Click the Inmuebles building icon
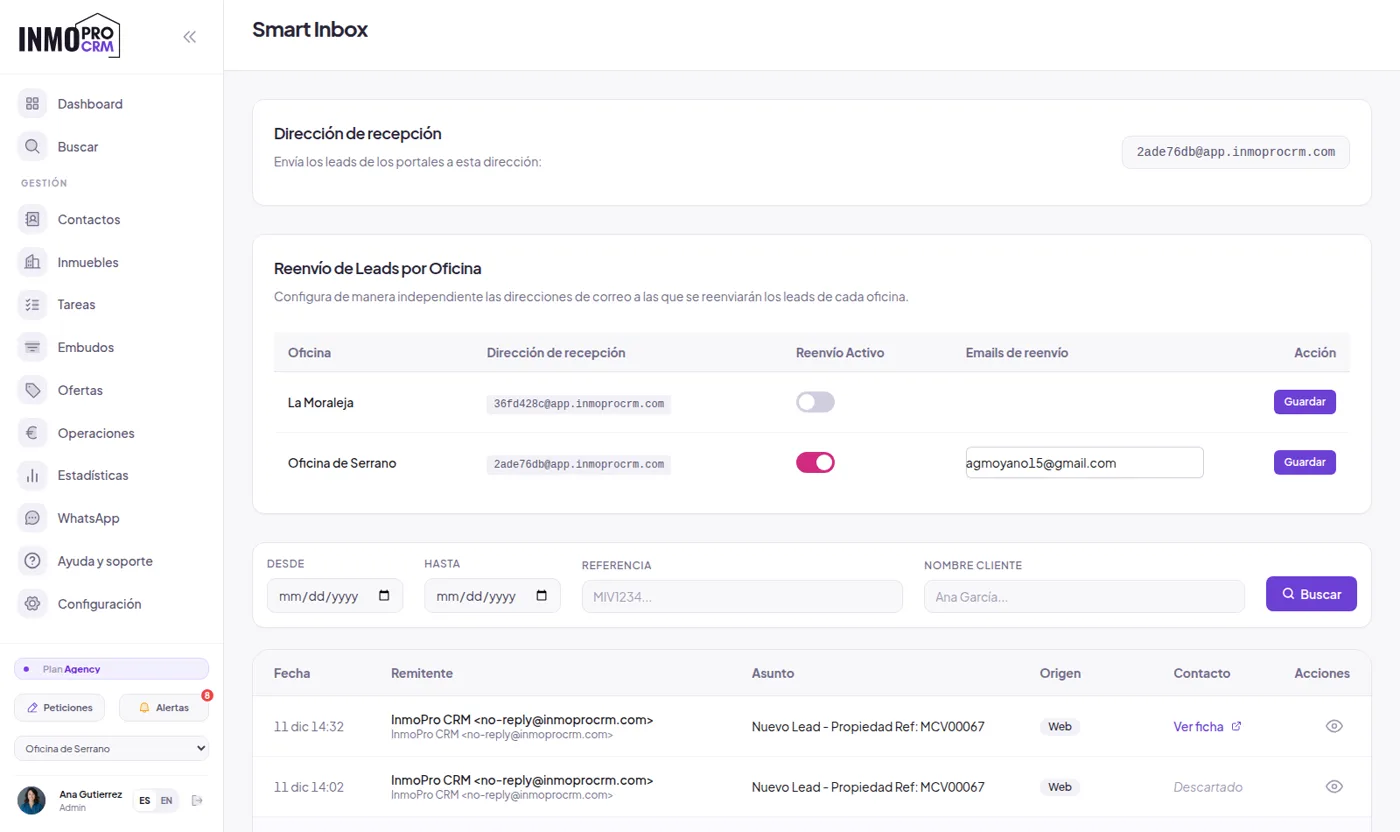The image size is (1400, 832). click(33, 263)
